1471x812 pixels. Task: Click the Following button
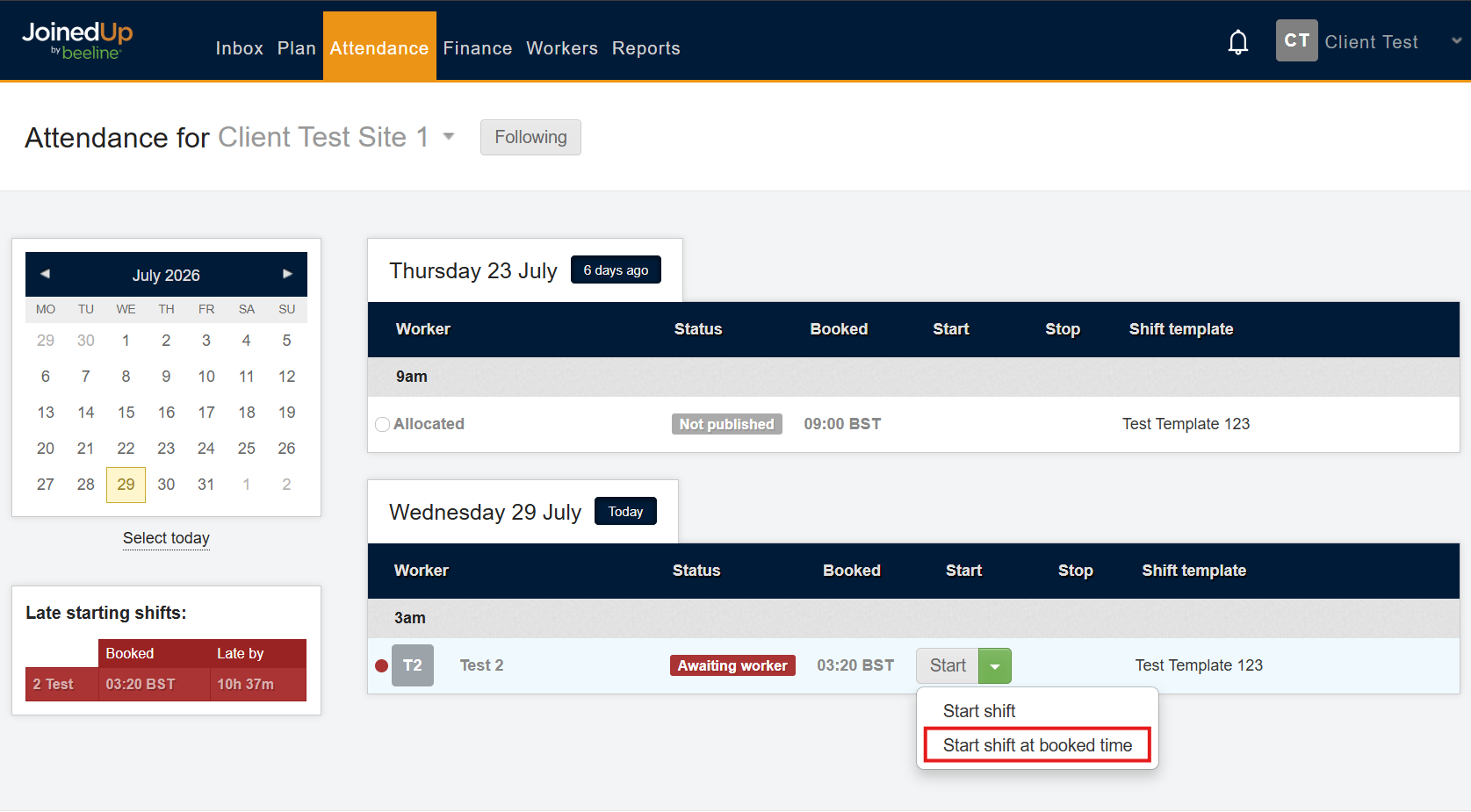click(530, 137)
